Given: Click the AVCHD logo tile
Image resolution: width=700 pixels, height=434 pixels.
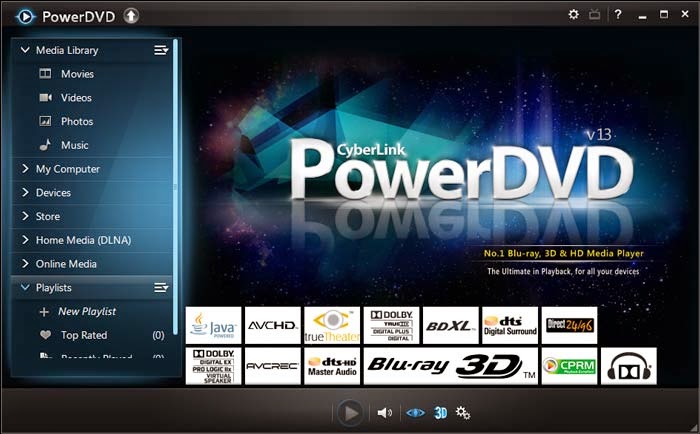Looking at the screenshot, I should pos(273,325).
